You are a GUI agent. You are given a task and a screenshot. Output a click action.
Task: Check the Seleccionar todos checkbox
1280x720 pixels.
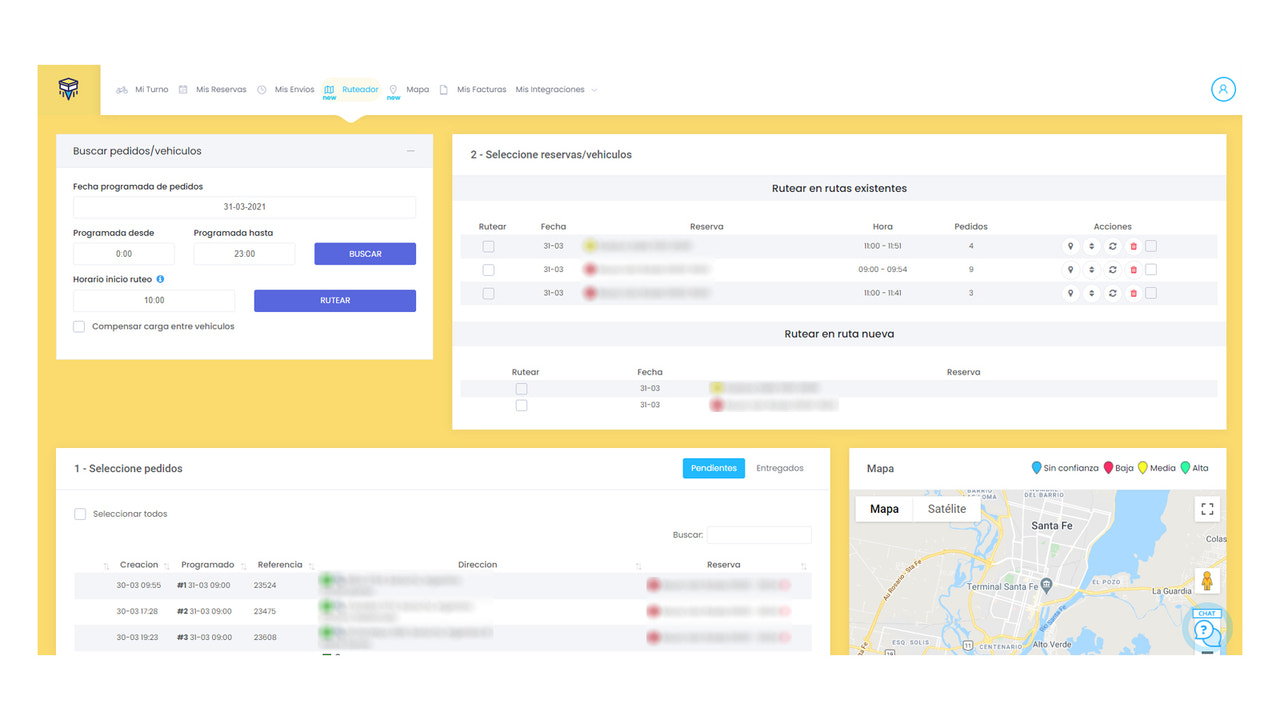pyautogui.click(x=80, y=514)
